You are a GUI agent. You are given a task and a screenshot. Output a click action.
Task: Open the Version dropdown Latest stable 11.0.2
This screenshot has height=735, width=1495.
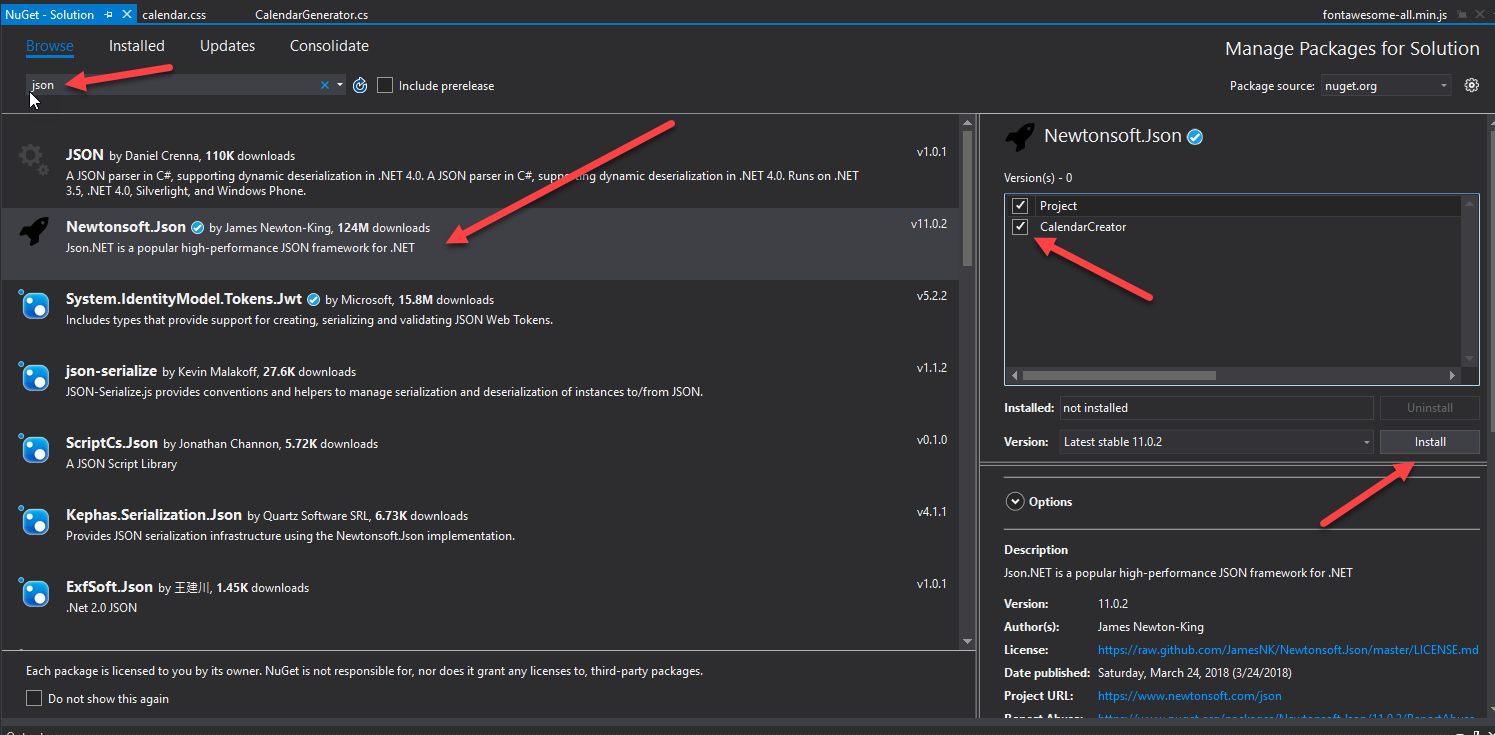coord(1216,442)
